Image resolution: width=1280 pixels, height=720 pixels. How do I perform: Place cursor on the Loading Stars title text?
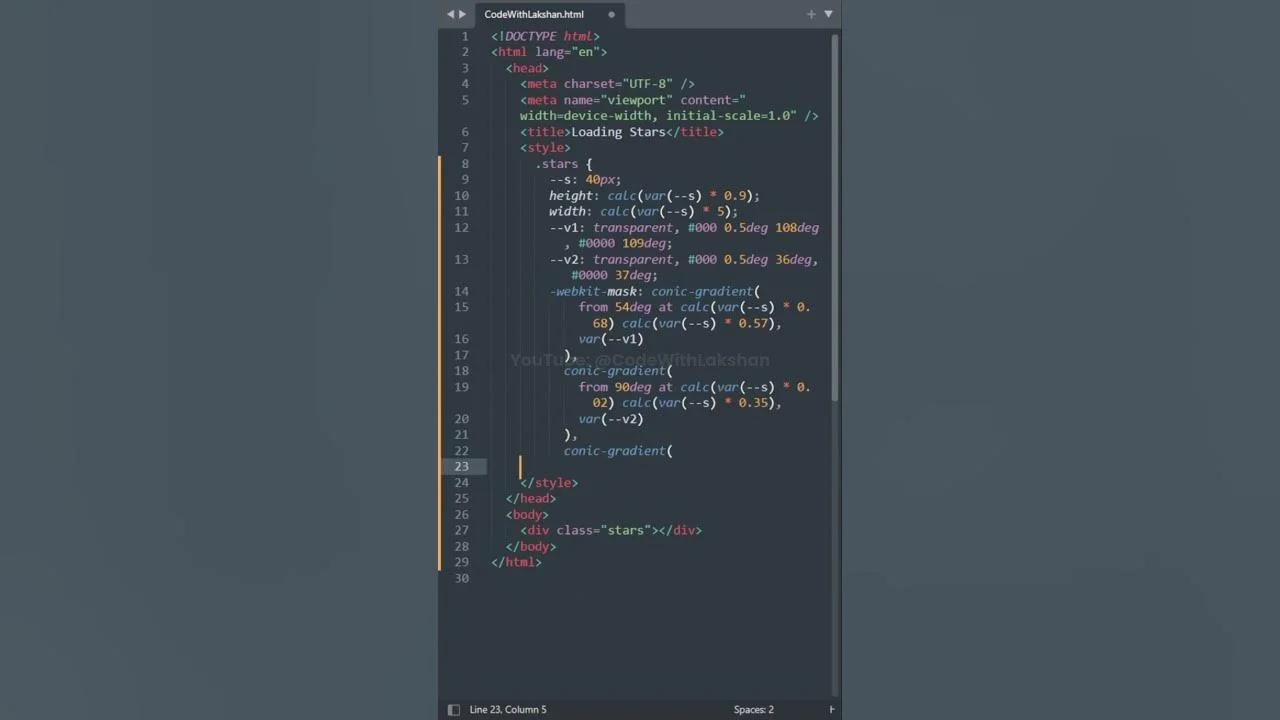(x=618, y=131)
